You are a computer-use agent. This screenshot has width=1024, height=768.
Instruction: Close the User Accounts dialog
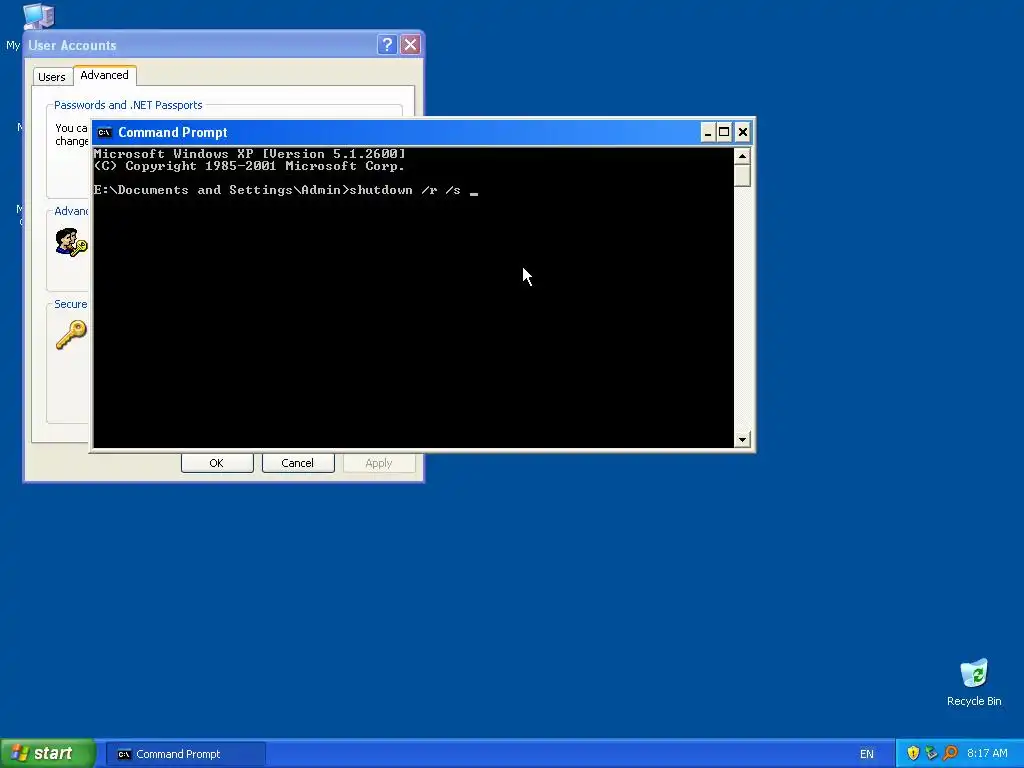tap(410, 44)
